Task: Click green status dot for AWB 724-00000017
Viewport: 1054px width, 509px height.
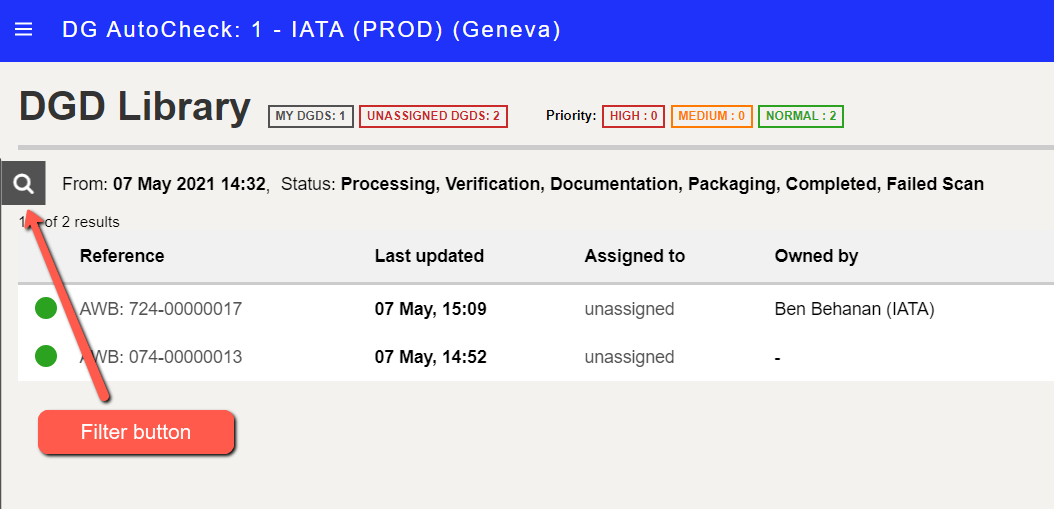Action: click(x=46, y=309)
